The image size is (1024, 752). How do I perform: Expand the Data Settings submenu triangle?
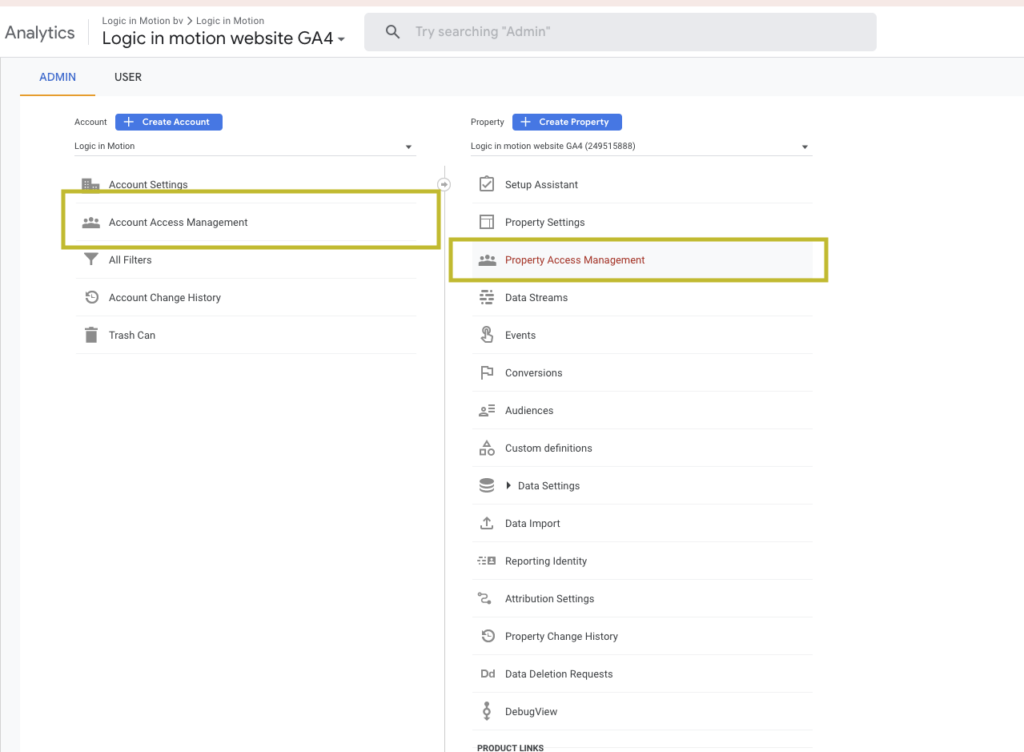(509, 486)
